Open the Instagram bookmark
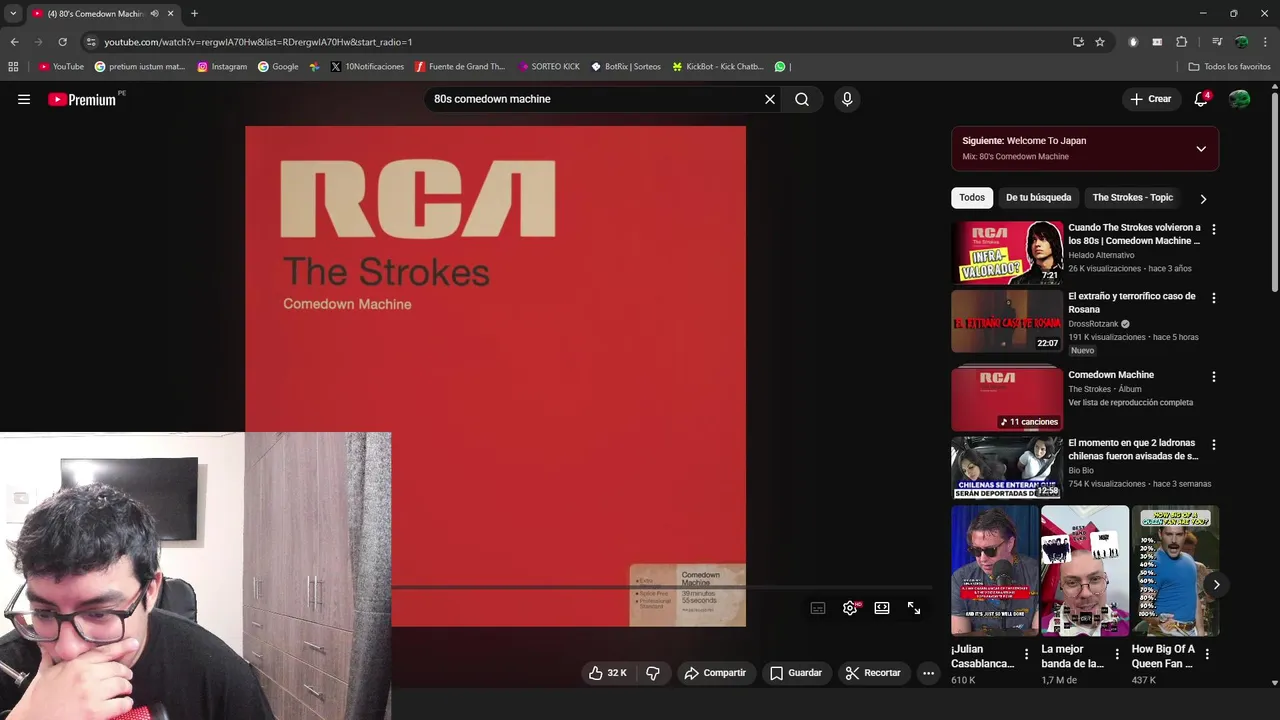Viewport: 1280px width, 720px height. click(222, 67)
